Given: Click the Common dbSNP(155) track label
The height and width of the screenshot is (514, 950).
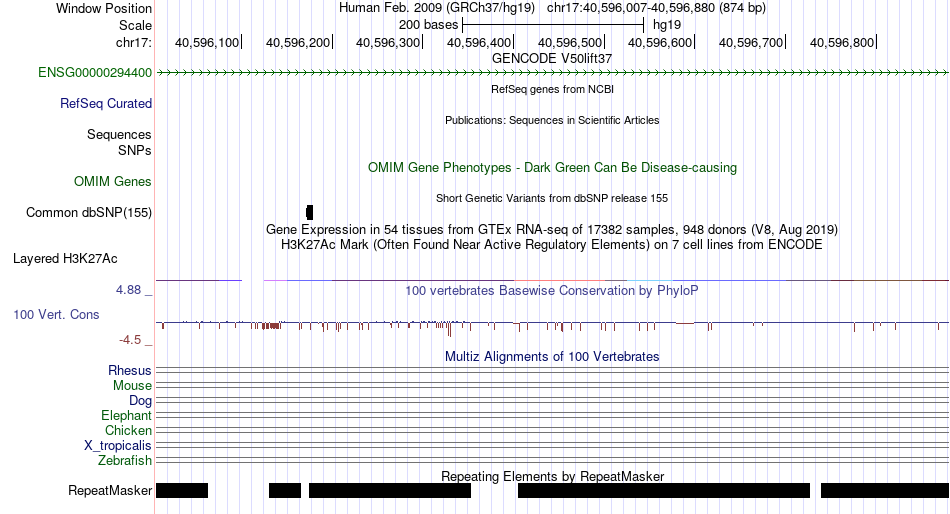Looking at the screenshot, I should (88, 213).
